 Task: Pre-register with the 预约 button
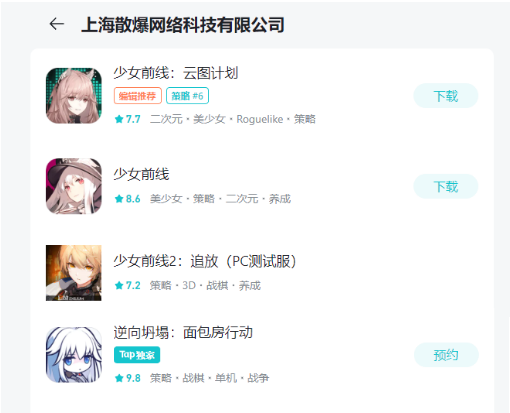446,355
